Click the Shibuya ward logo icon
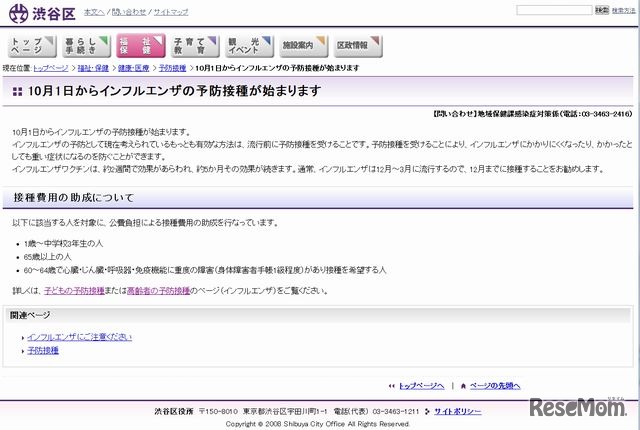Screen dimensions: 640x430 pyautogui.click(x=18, y=13)
